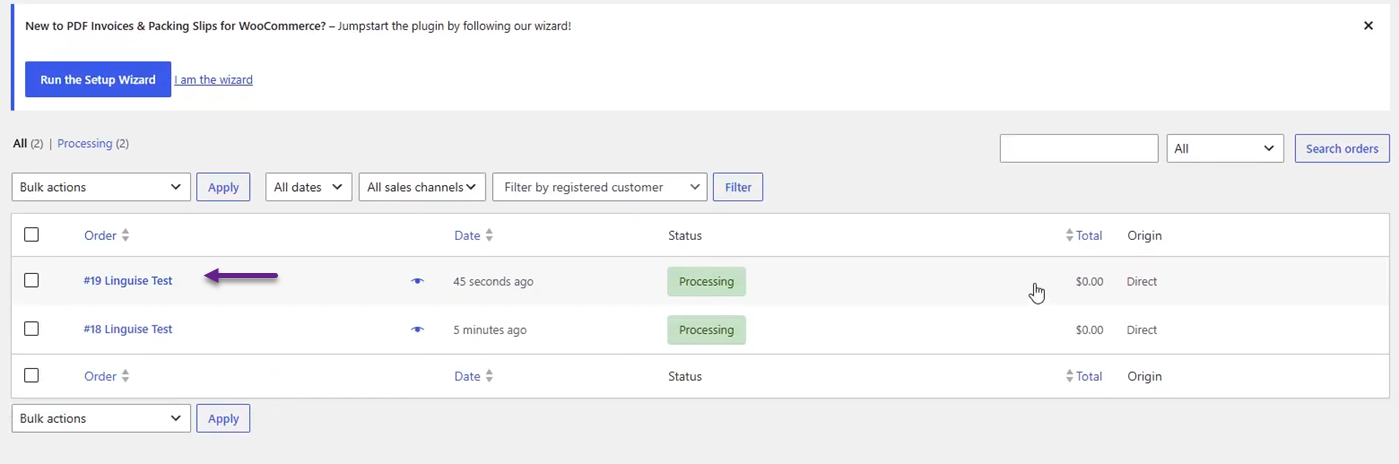This screenshot has width=1399, height=464.
Task: Sort by Date using header sort arrows
Action: [489, 236]
